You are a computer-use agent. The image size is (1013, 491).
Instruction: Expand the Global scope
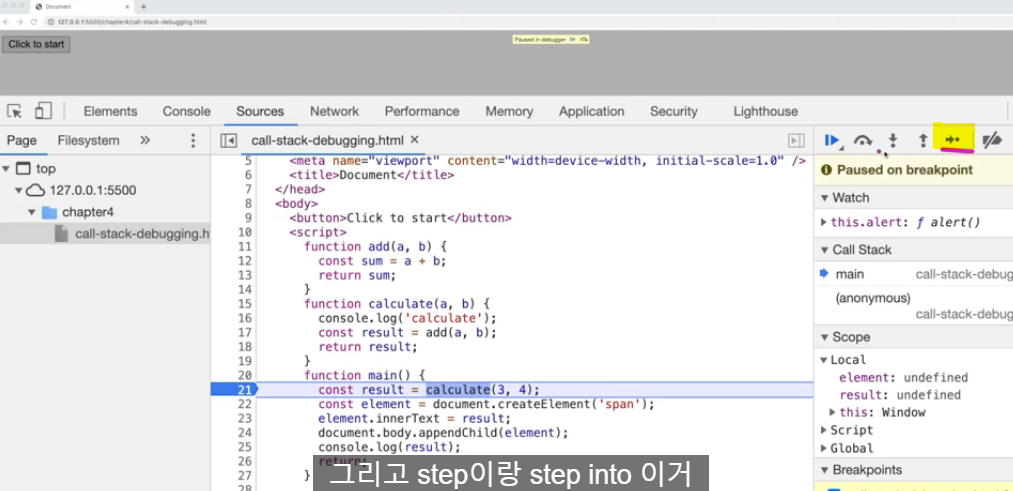pos(824,448)
